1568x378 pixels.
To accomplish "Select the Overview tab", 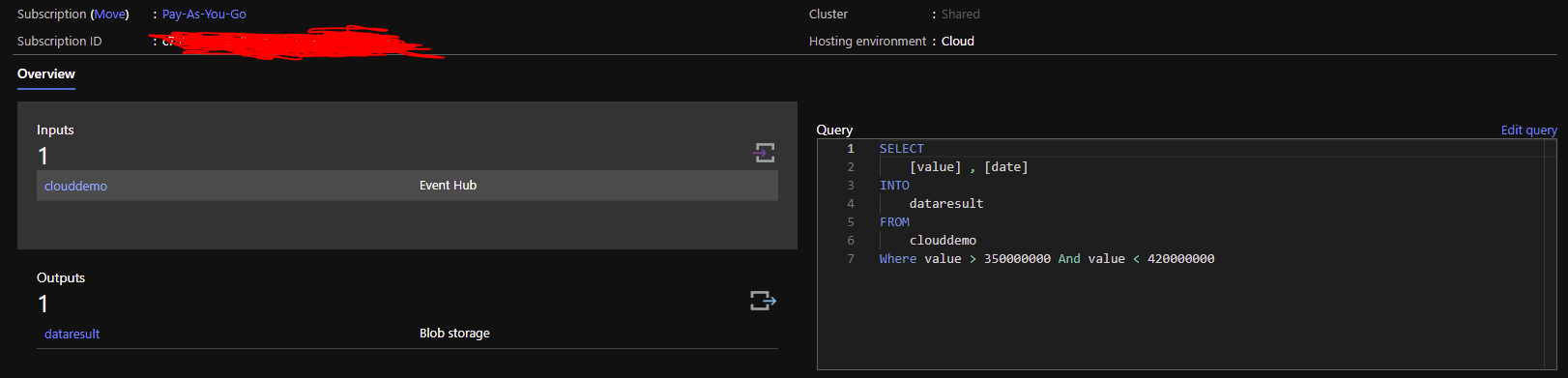I will (x=45, y=74).
